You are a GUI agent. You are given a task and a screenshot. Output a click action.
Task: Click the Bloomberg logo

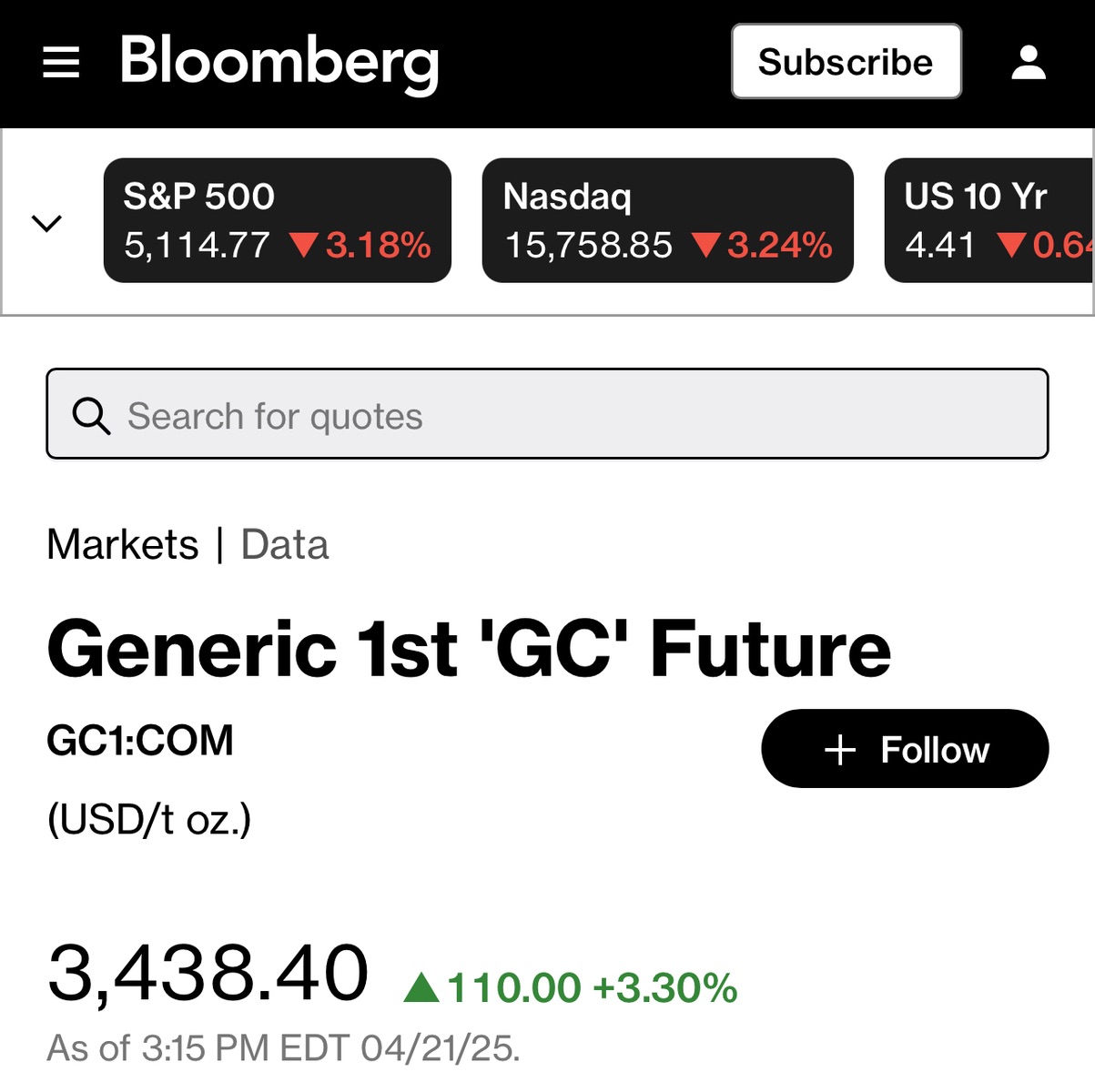[x=279, y=62]
